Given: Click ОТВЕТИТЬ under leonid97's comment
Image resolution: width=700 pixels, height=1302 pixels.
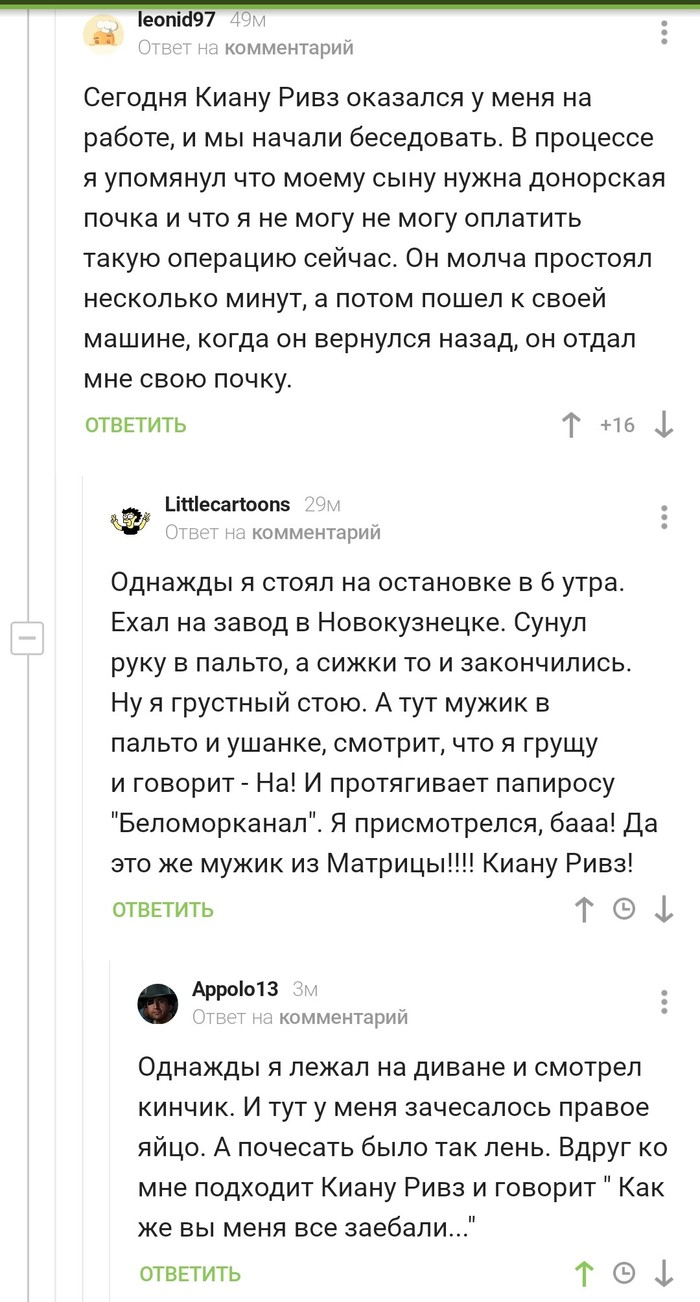Looking at the screenshot, I should point(133,424).
